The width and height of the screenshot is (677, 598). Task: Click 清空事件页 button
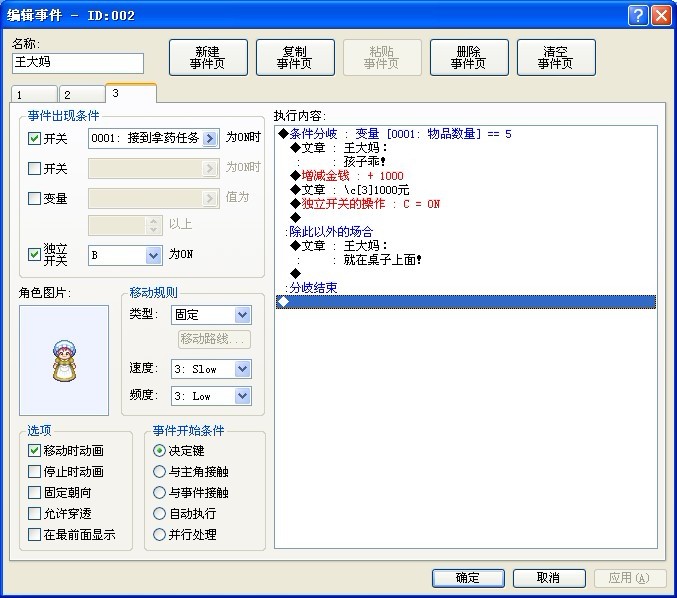click(556, 57)
